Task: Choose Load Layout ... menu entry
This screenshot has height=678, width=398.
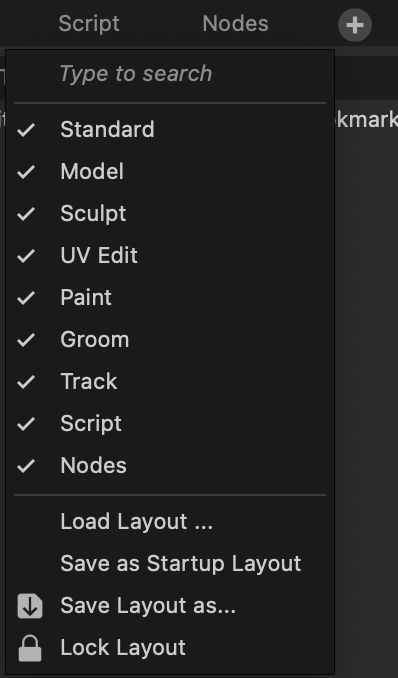Action: (170, 521)
